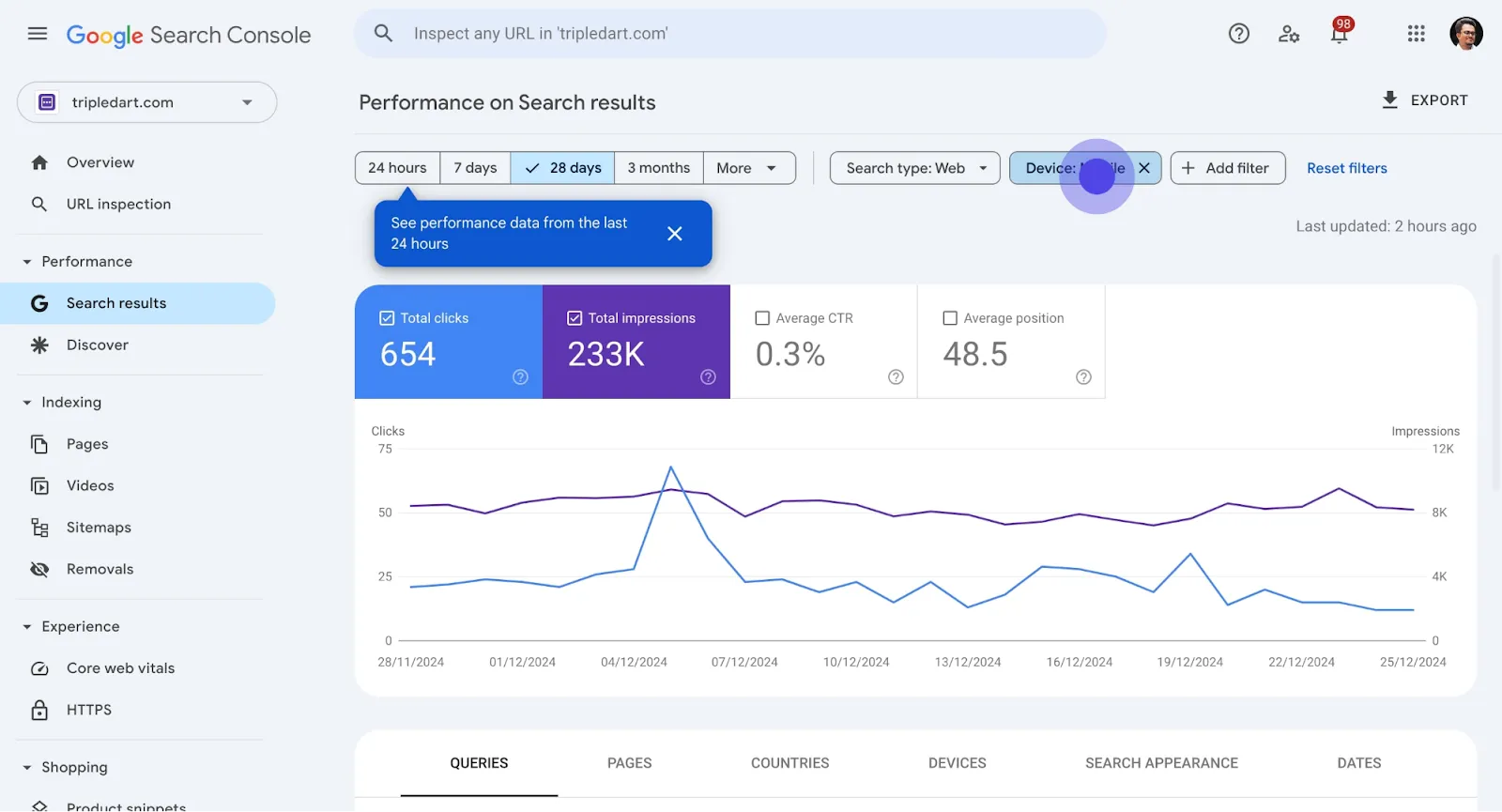Click the vertical page scrollbar
This screenshot has height=812, width=1502.
pyautogui.click(x=1496, y=371)
